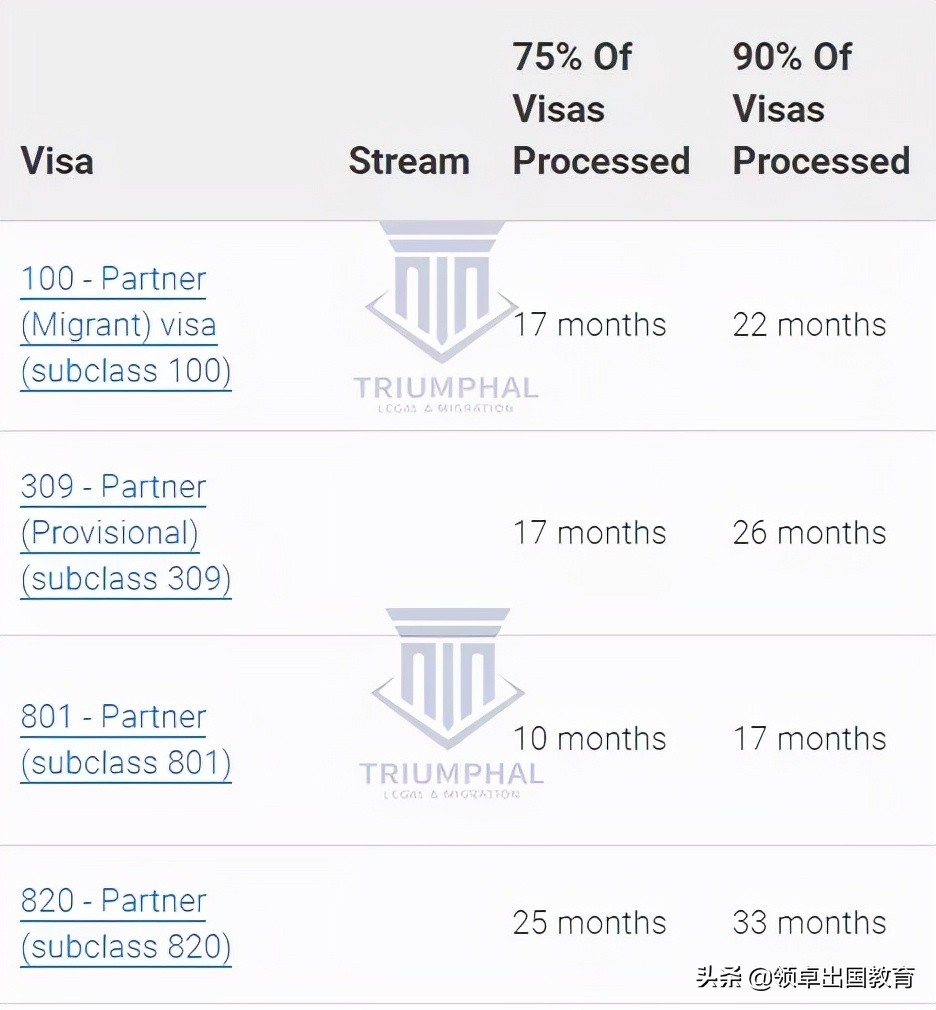Select the 33 months cell for subclass 820
This screenshot has width=936, height=1010.
[810, 923]
